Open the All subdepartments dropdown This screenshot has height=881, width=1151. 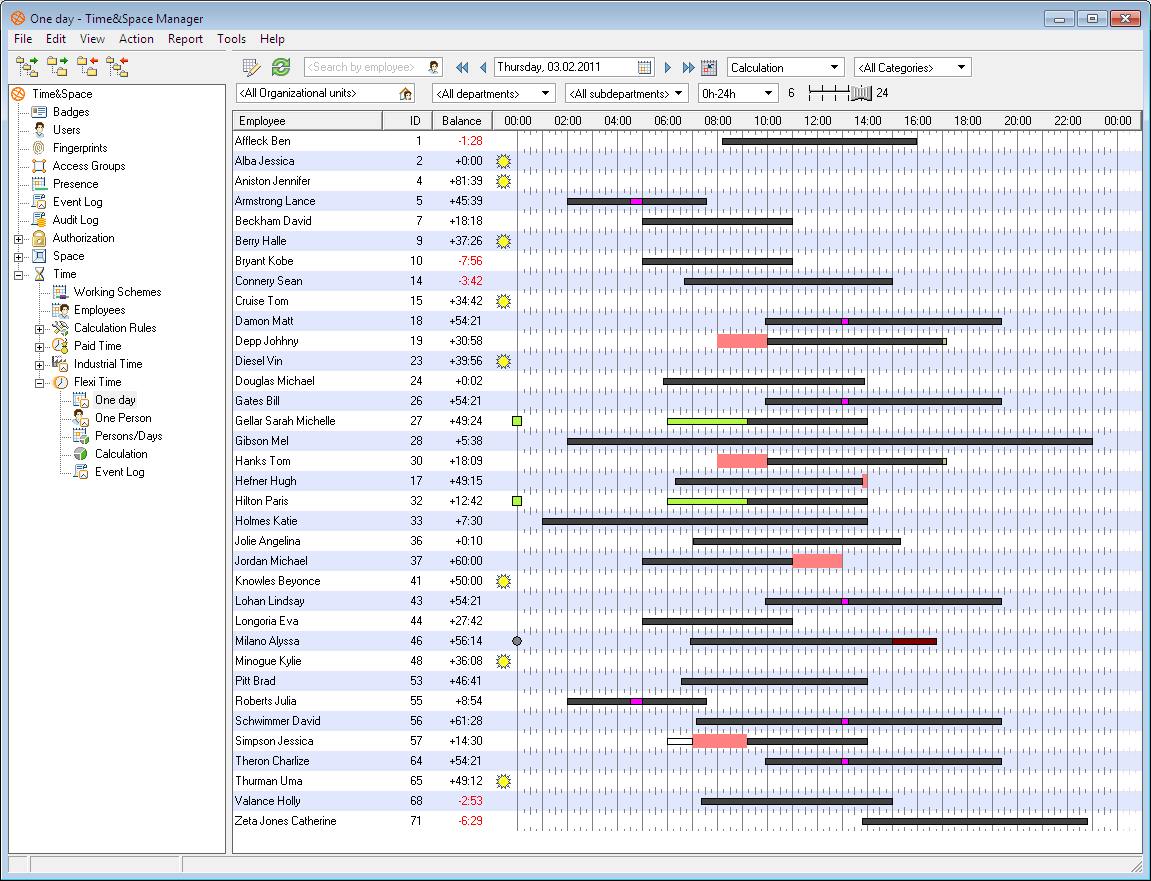pos(627,93)
